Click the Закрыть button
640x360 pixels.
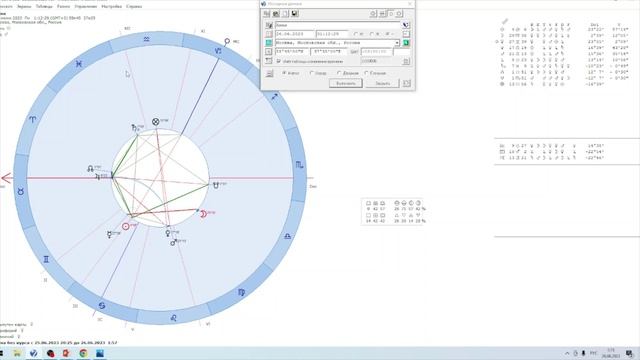[x=382, y=83]
